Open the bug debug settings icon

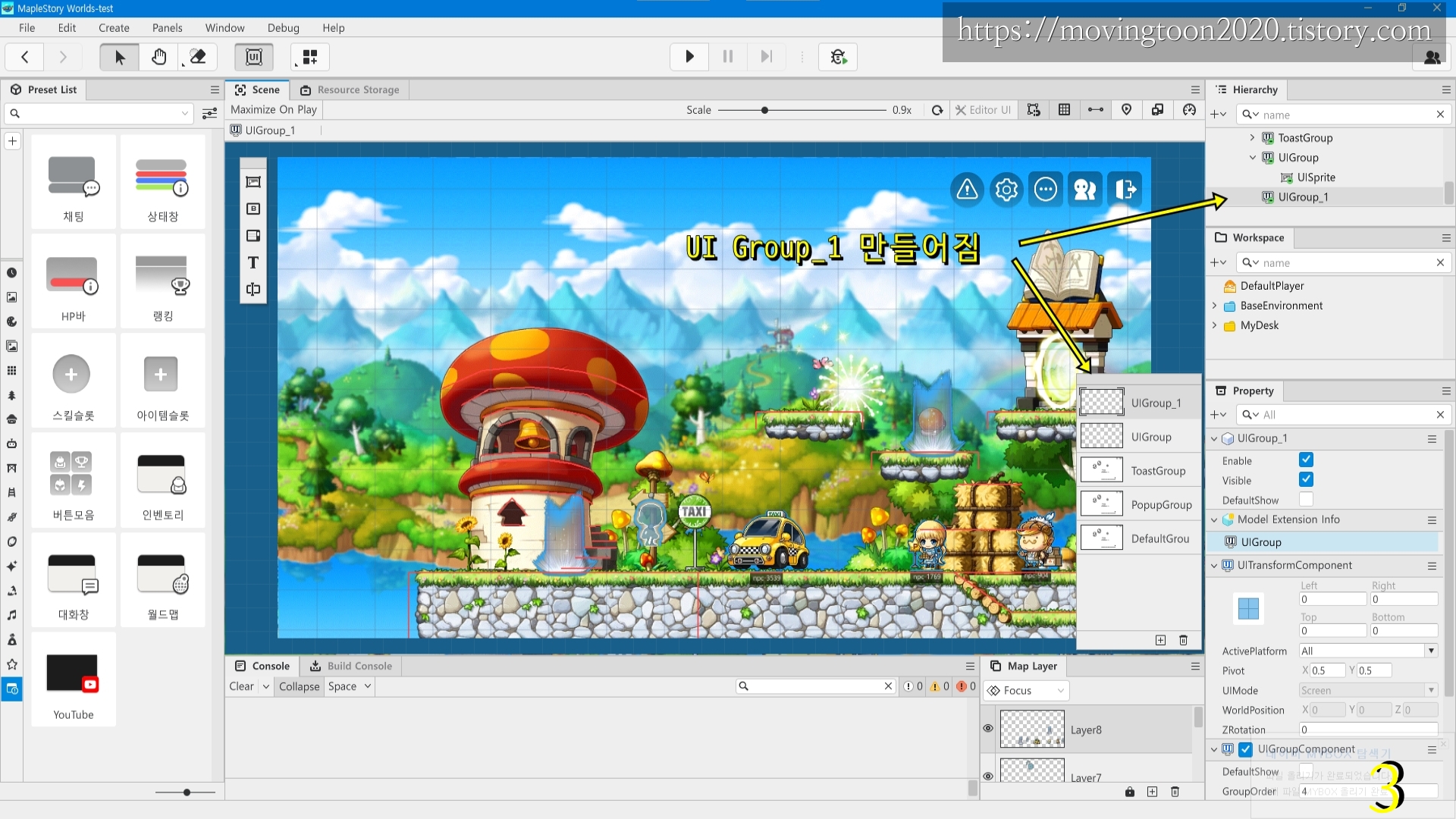(x=838, y=57)
